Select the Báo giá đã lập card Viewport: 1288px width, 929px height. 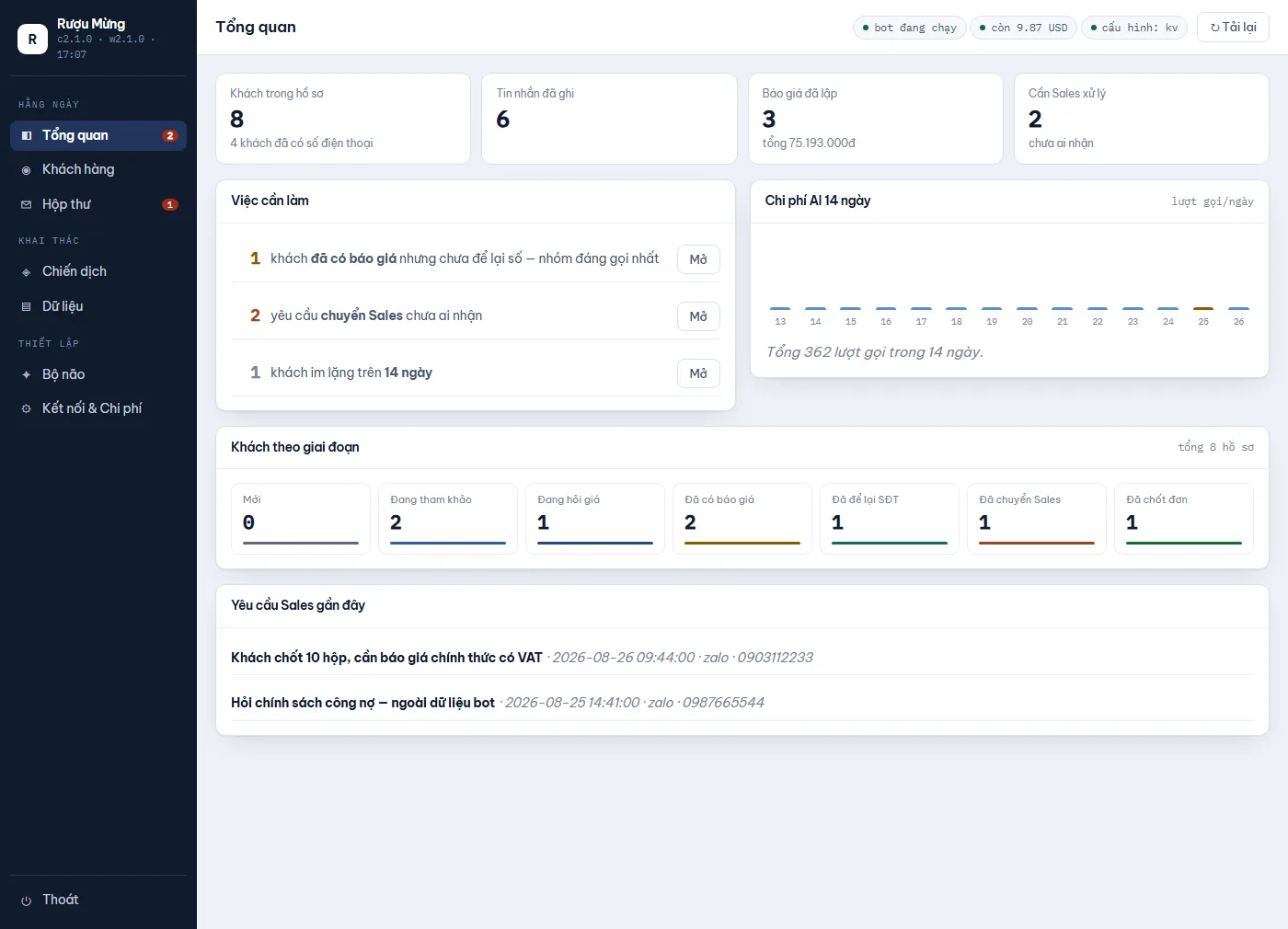click(x=876, y=119)
